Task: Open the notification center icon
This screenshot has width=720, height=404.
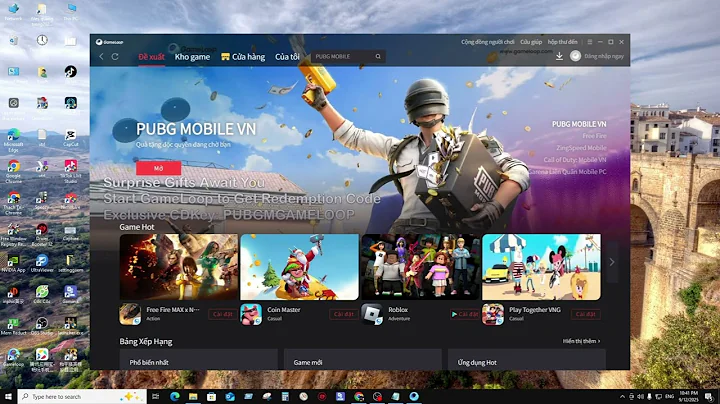Action: (709, 397)
